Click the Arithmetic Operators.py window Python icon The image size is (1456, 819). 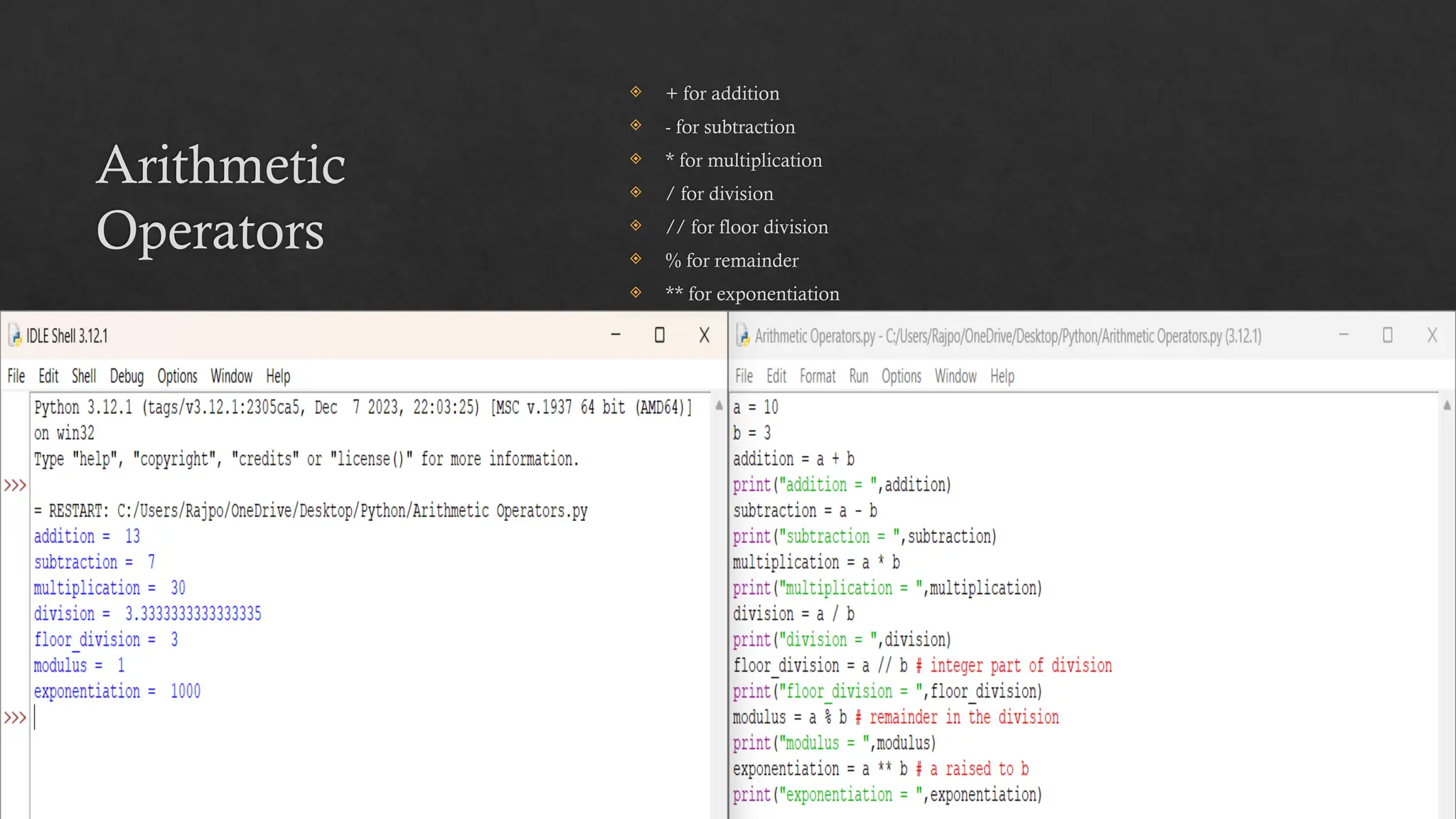tap(743, 336)
